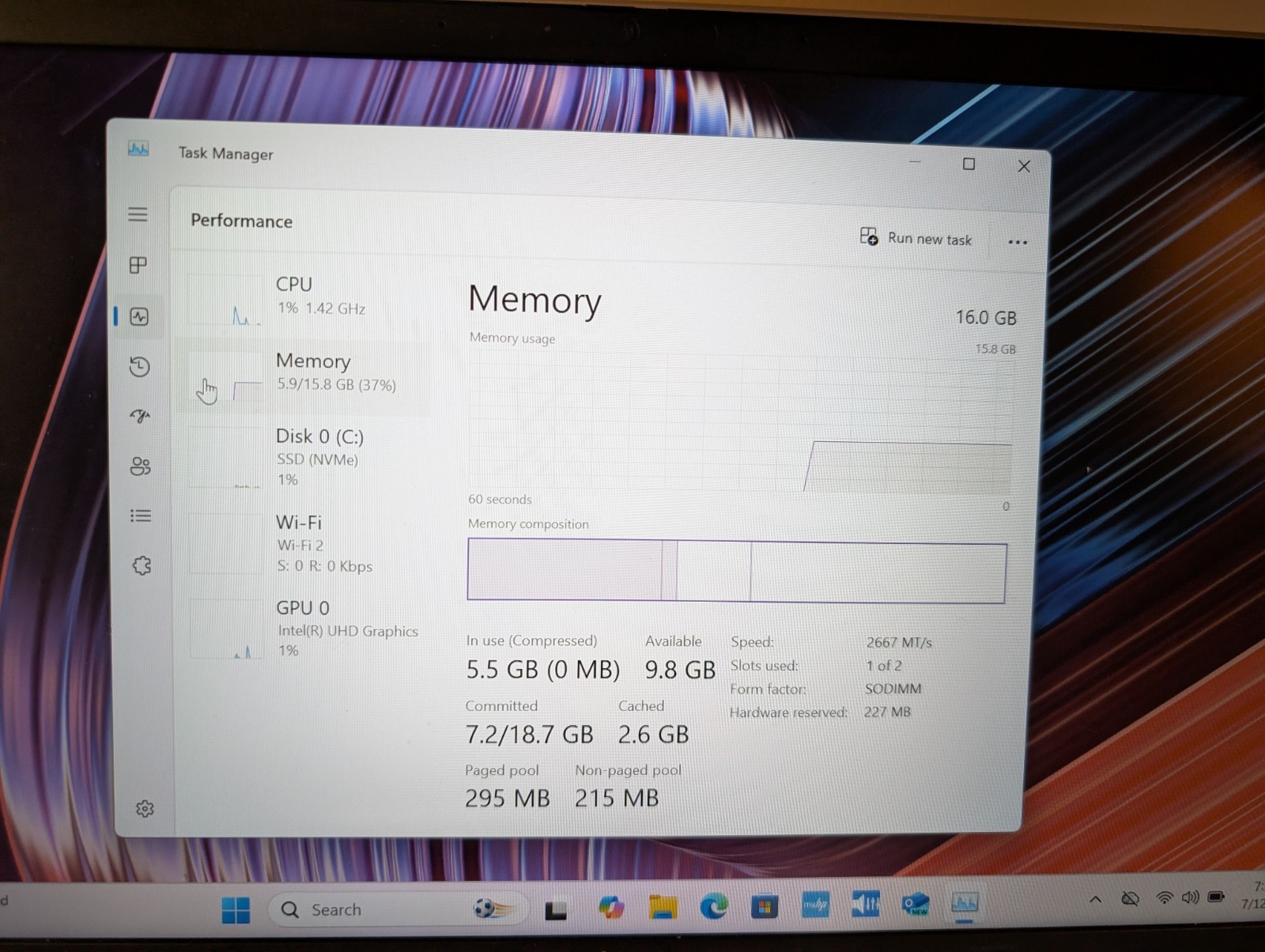
Task: Open Outlook (new) from the taskbar
Action: tap(916, 903)
